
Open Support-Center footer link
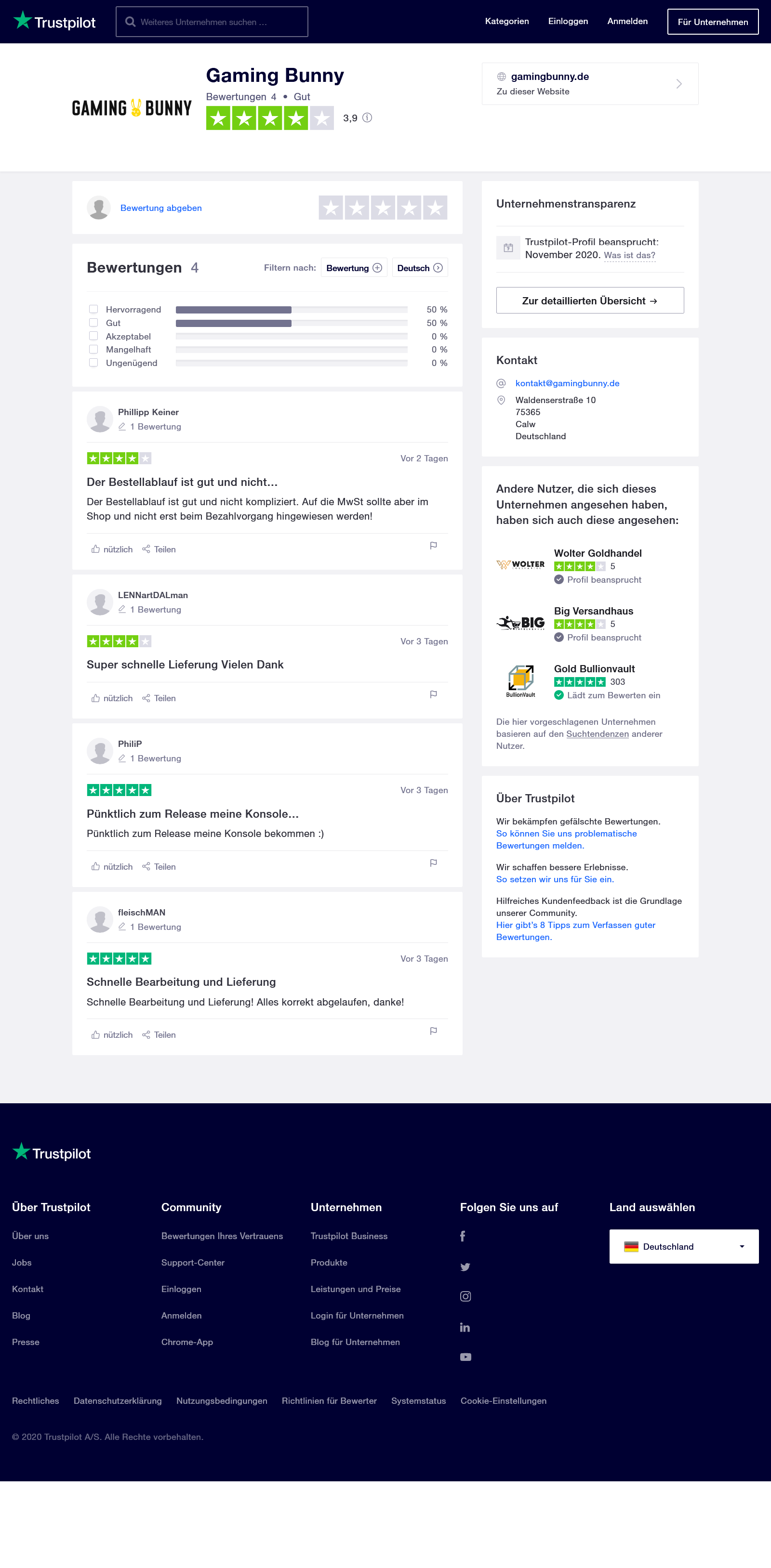coord(193,1263)
